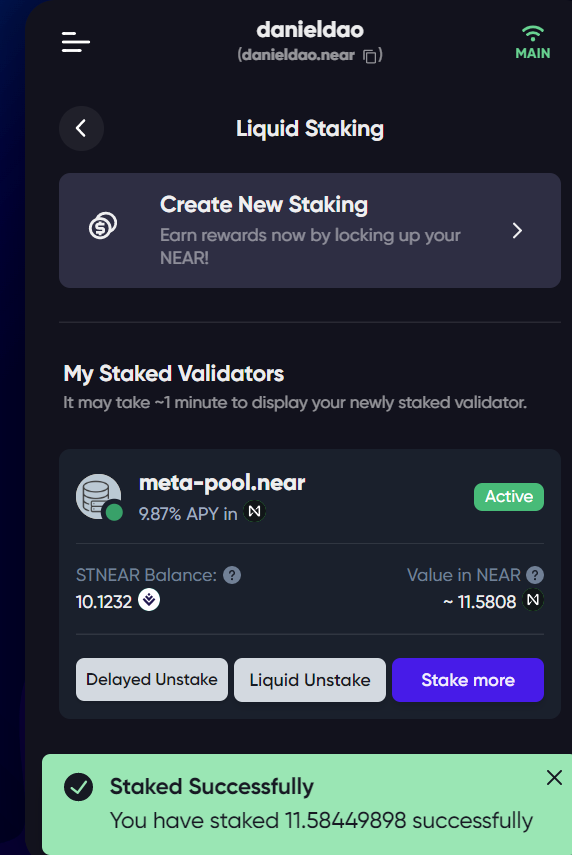Click the stNEAR token icon beside 10.1232

coord(149,600)
